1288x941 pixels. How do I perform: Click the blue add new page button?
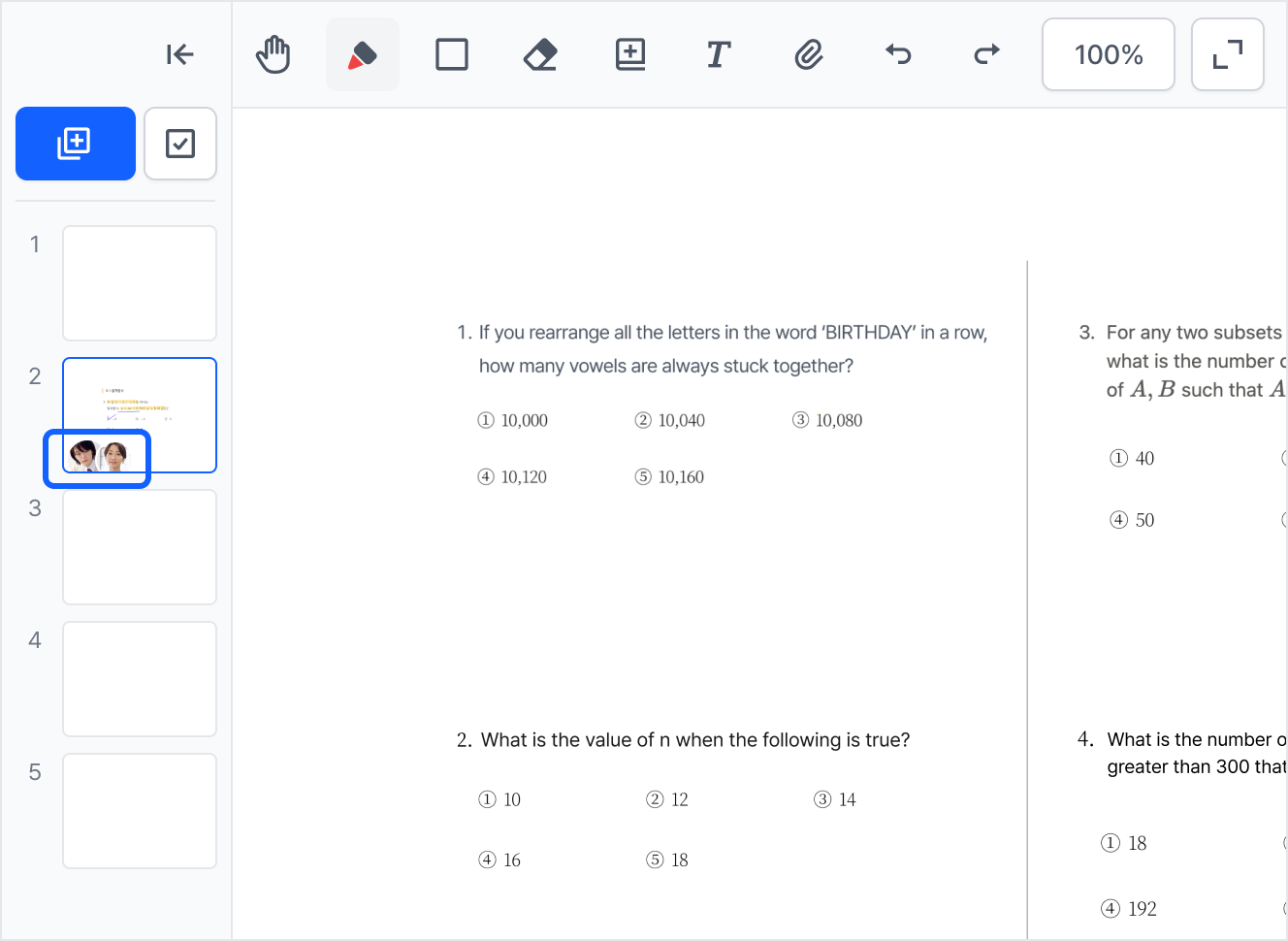[x=76, y=144]
